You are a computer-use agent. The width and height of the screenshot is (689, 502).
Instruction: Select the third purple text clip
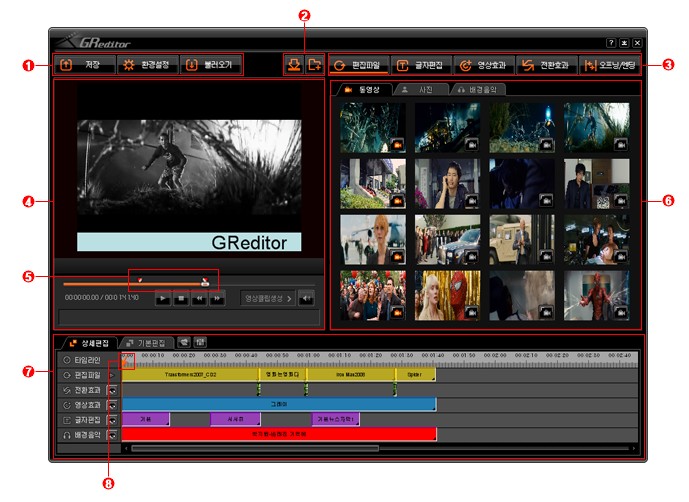pyautogui.click(x=336, y=419)
